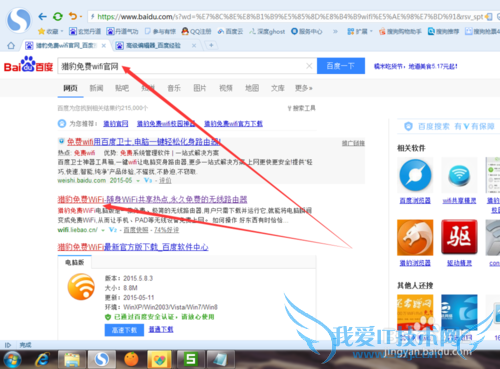Open the 百度浏览器 related software icon

[x=415, y=175]
